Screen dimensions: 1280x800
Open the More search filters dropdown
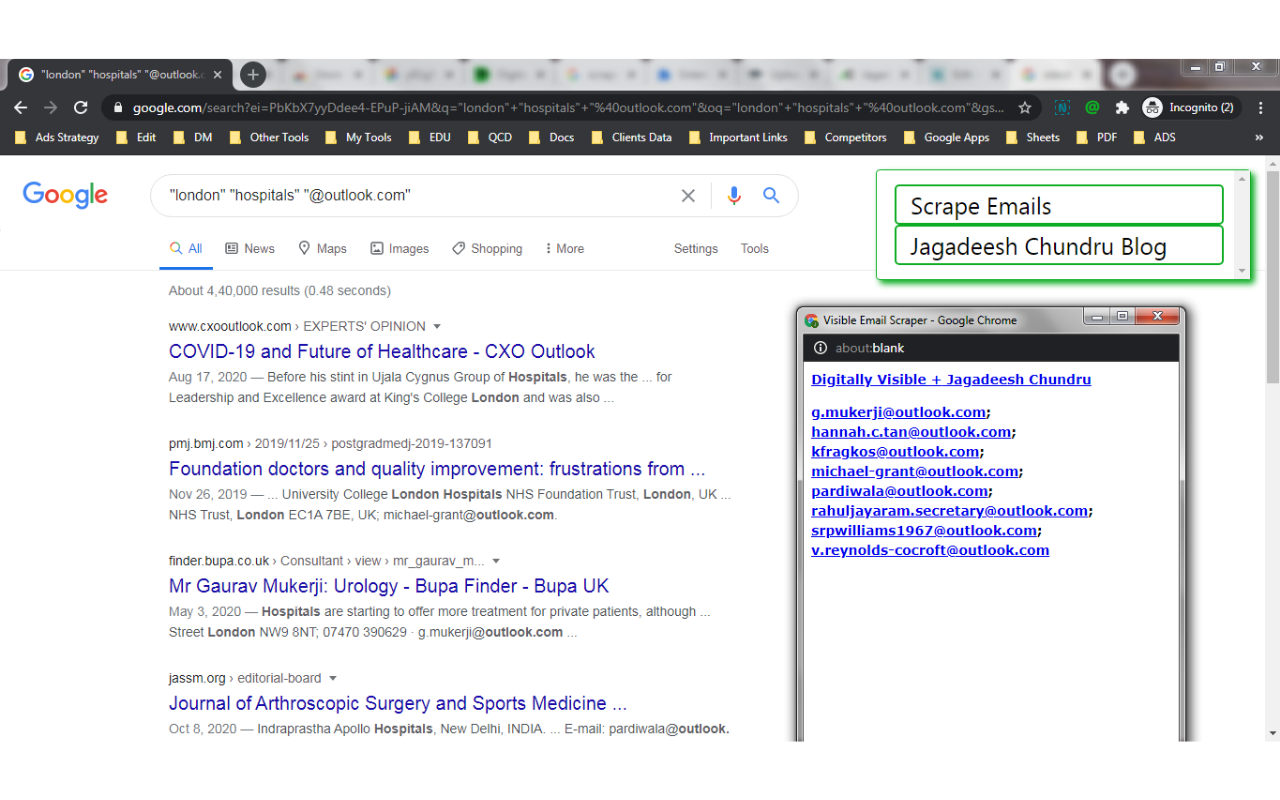pos(565,249)
